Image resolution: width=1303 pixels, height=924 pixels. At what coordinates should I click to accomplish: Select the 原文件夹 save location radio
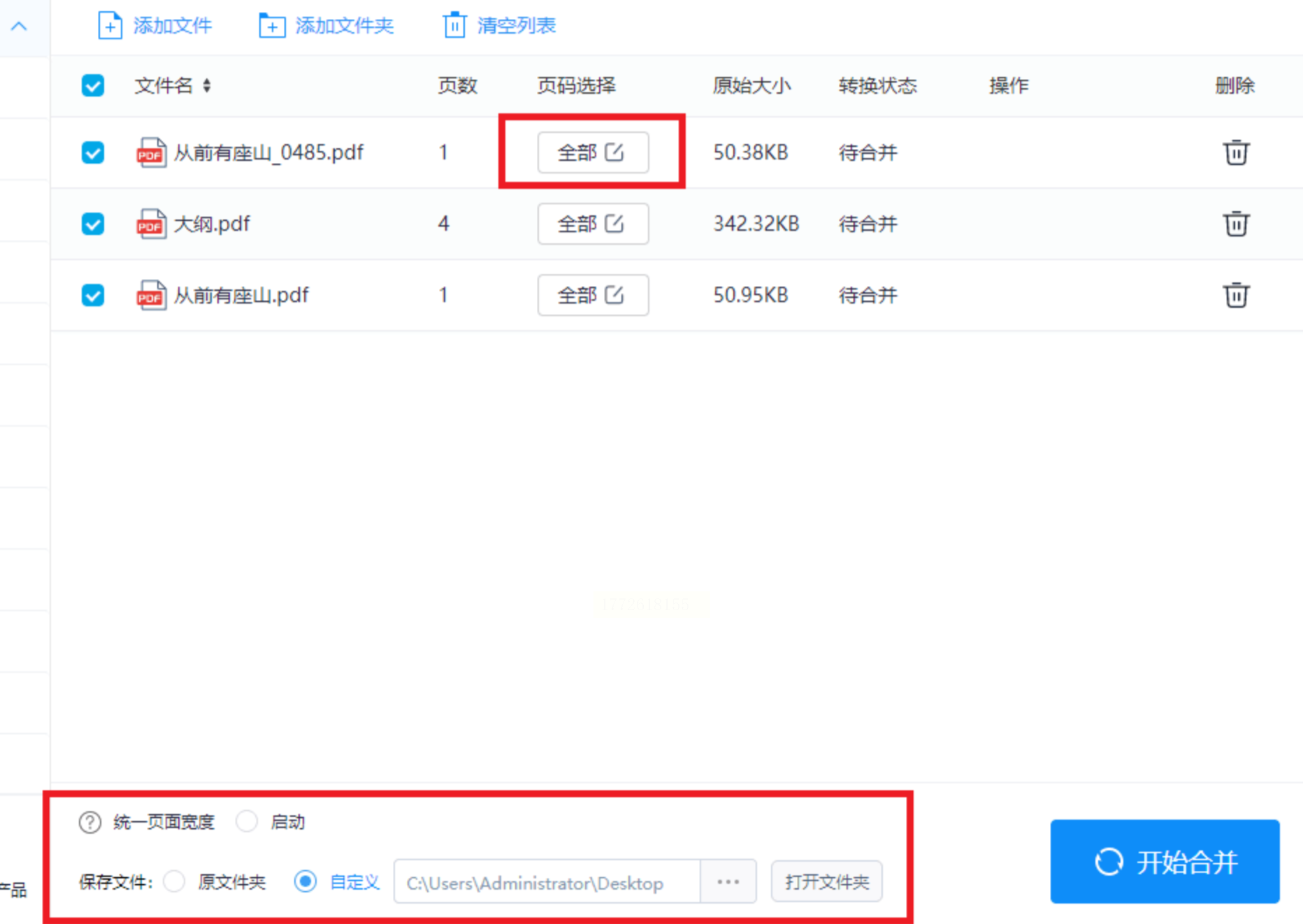point(175,881)
